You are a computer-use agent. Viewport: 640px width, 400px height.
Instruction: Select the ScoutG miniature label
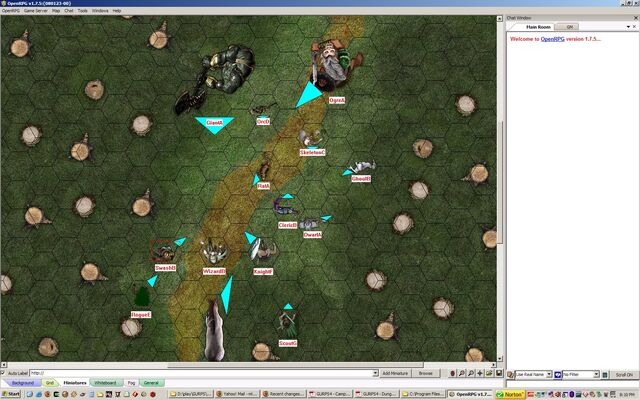pyautogui.click(x=288, y=343)
